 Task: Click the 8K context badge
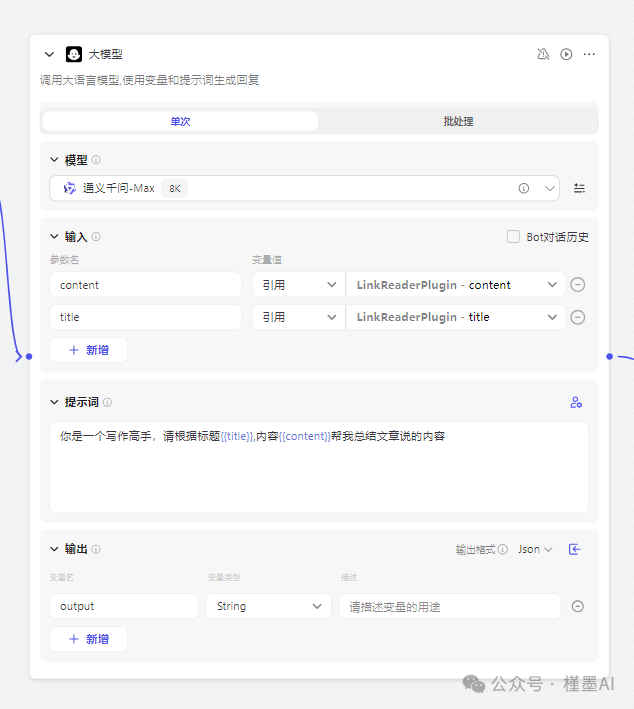point(175,189)
